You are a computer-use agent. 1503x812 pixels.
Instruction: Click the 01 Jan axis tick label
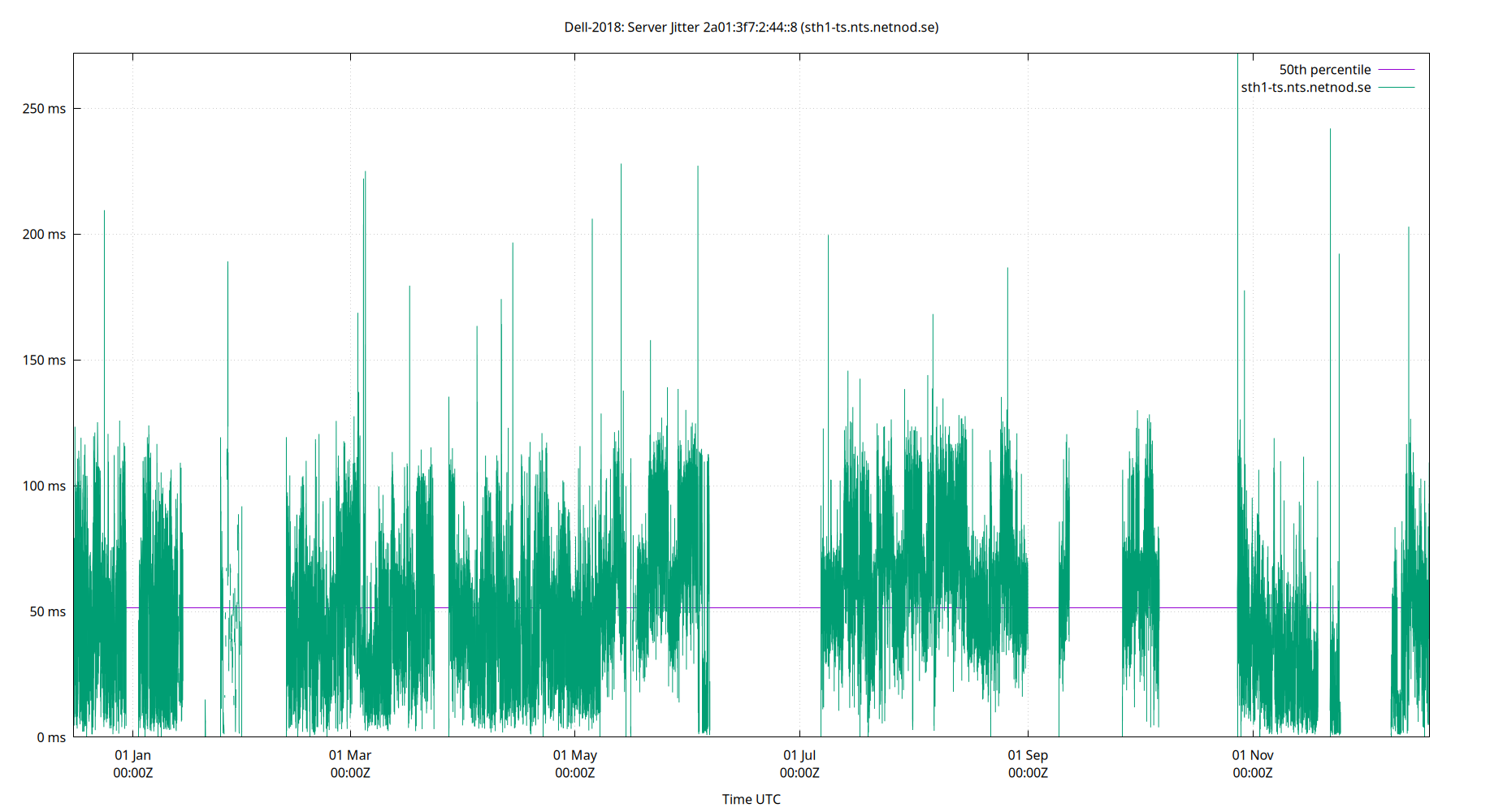tap(133, 755)
